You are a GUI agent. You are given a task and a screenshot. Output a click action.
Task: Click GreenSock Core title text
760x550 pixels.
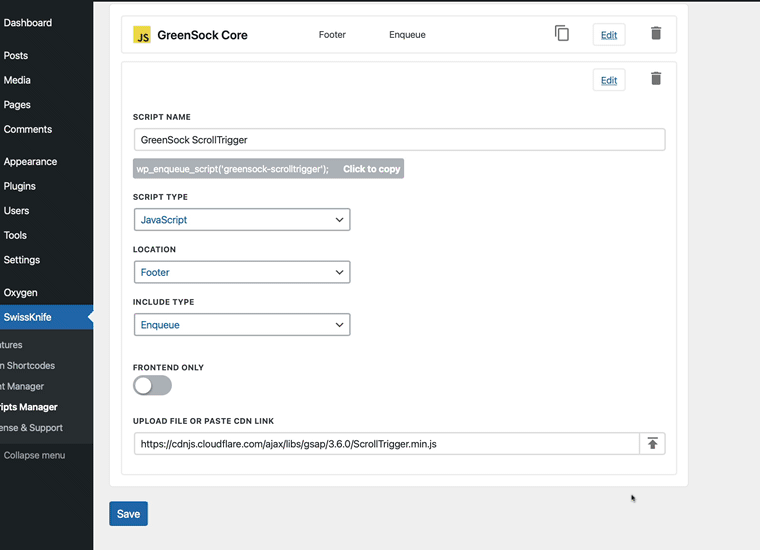pos(203,35)
